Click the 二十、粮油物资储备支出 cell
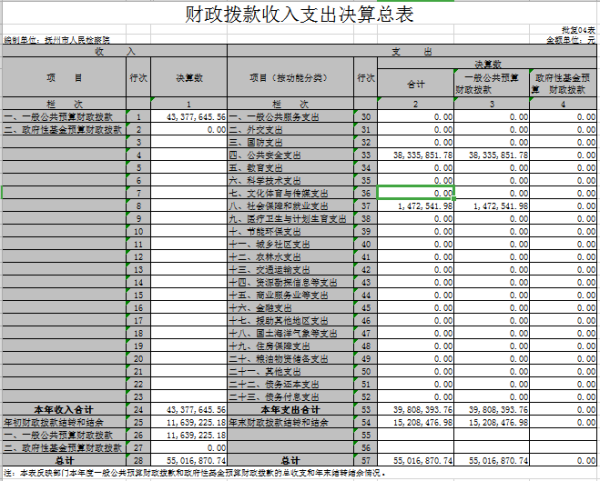 (290, 359)
